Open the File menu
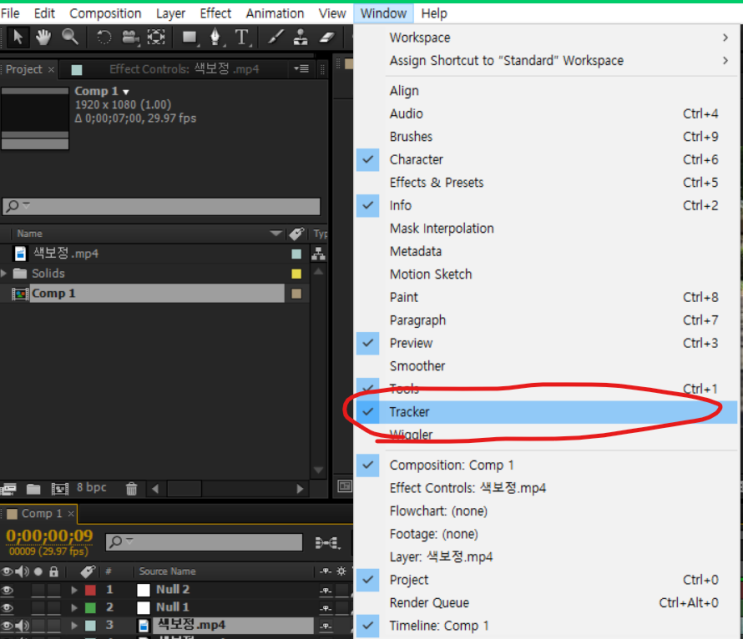Screen dimensions: 743x639 [x=10, y=13]
